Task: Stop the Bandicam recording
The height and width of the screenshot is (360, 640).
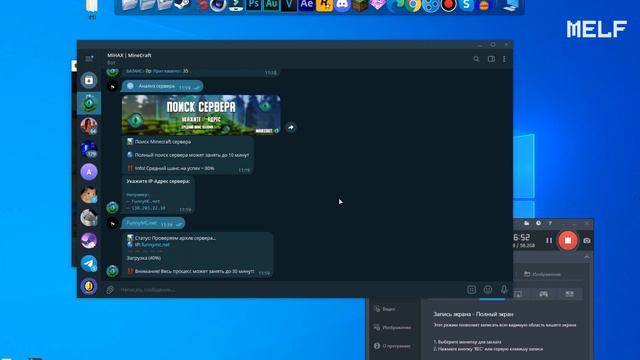Action: [568, 240]
